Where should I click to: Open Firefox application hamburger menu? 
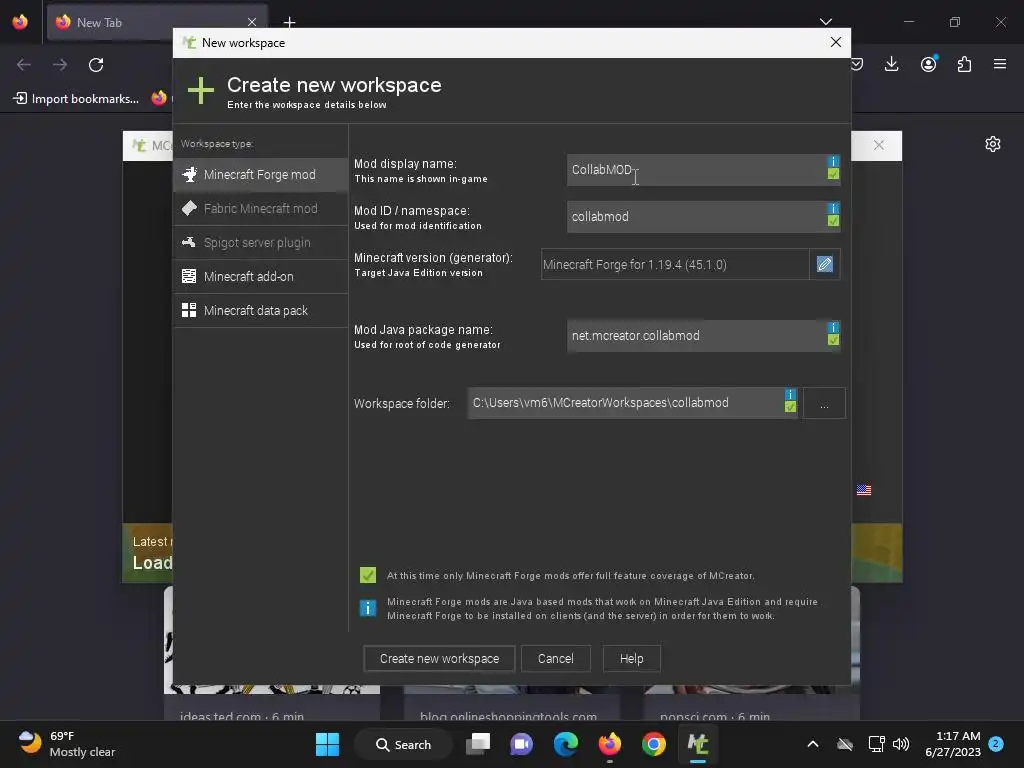point(1000,64)
